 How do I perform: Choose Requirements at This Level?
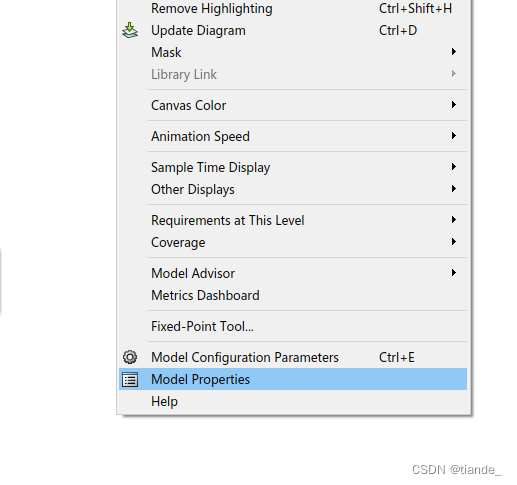coord(293,220)
